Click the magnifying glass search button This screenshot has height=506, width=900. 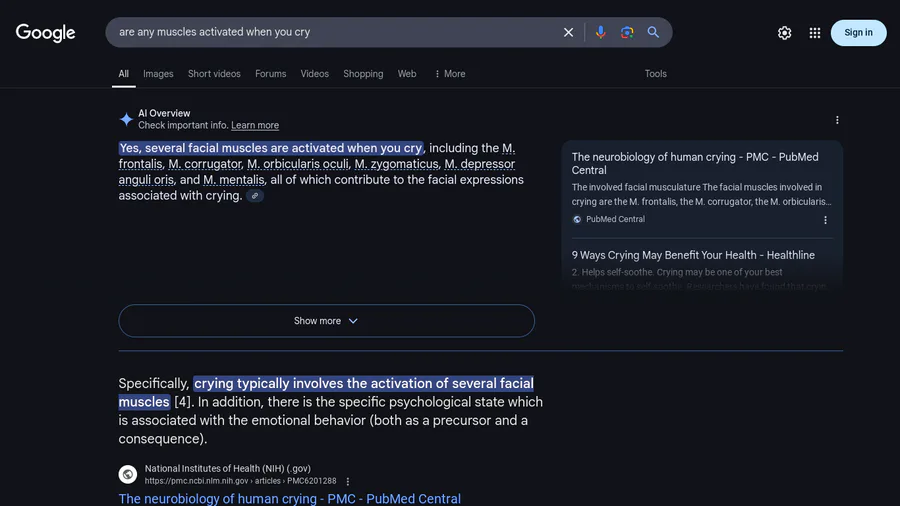(x=653, y=32)
